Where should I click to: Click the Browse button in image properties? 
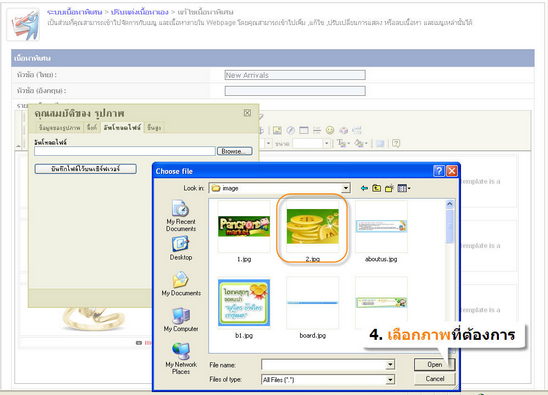point(235,151)
